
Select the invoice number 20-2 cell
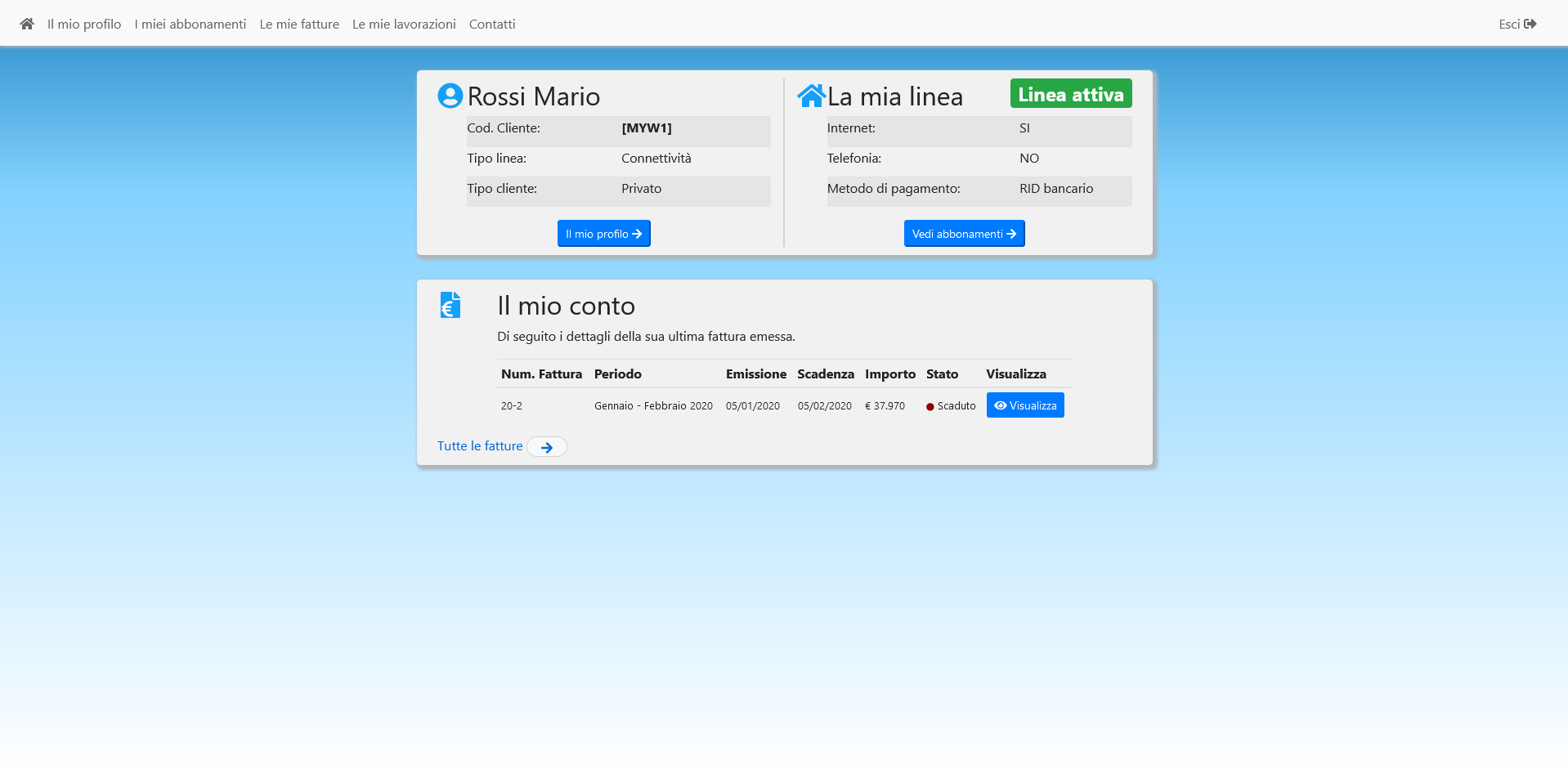(x=512, y=405)
